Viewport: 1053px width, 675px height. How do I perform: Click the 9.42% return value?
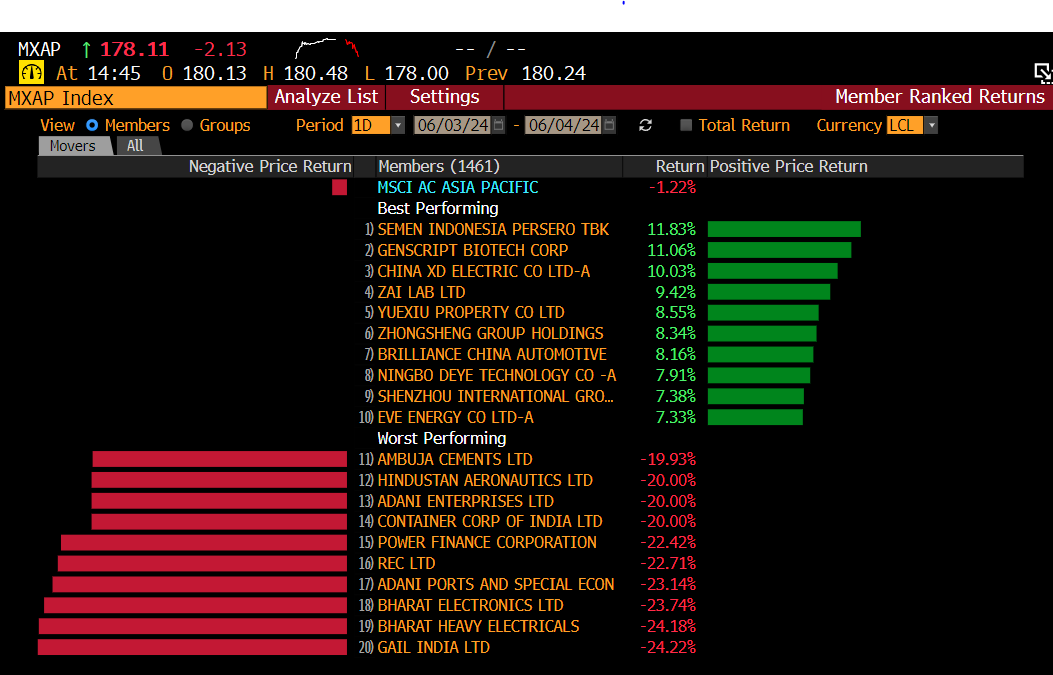coord(676,292)
